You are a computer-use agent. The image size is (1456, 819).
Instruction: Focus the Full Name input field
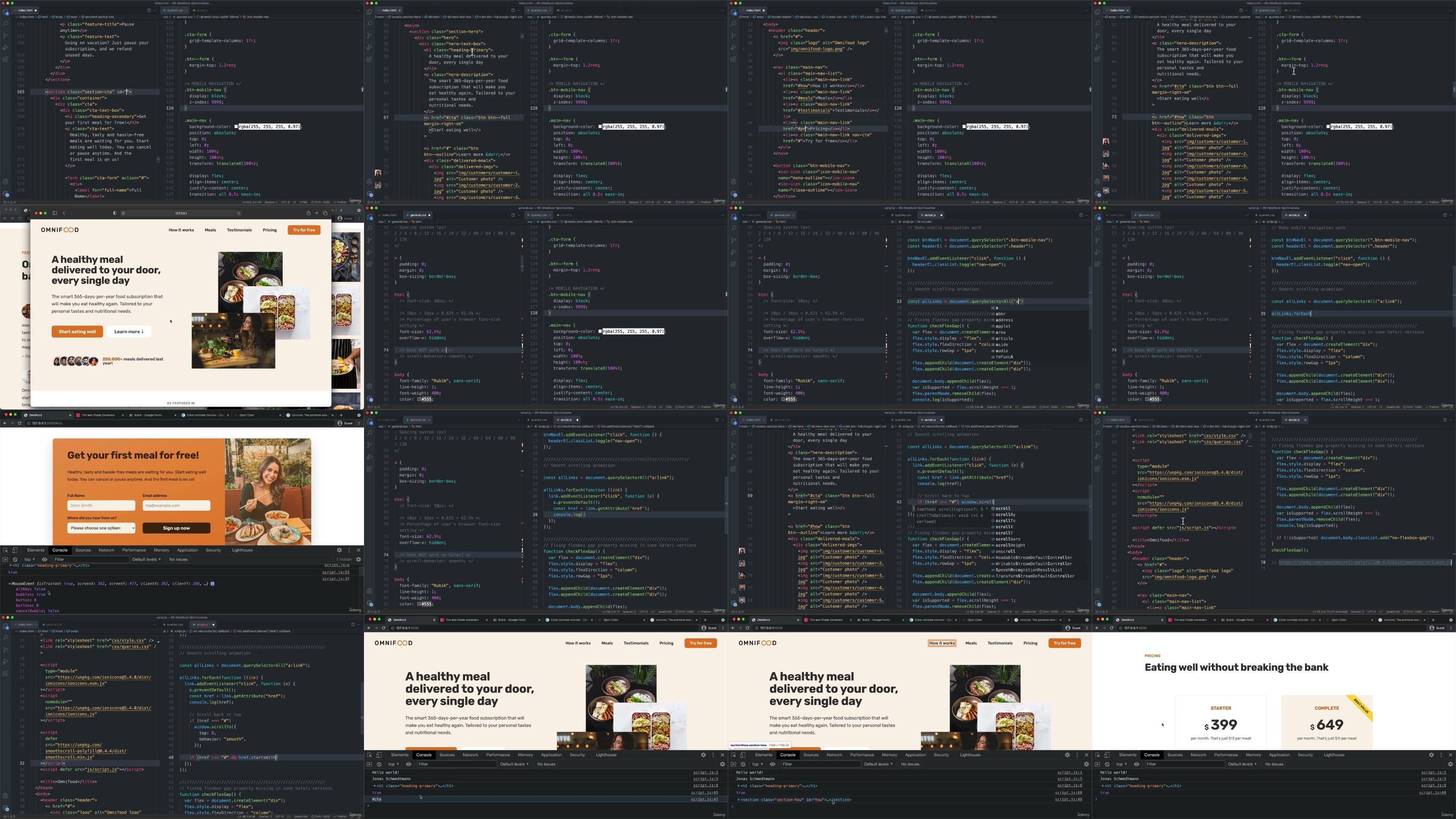101,506
